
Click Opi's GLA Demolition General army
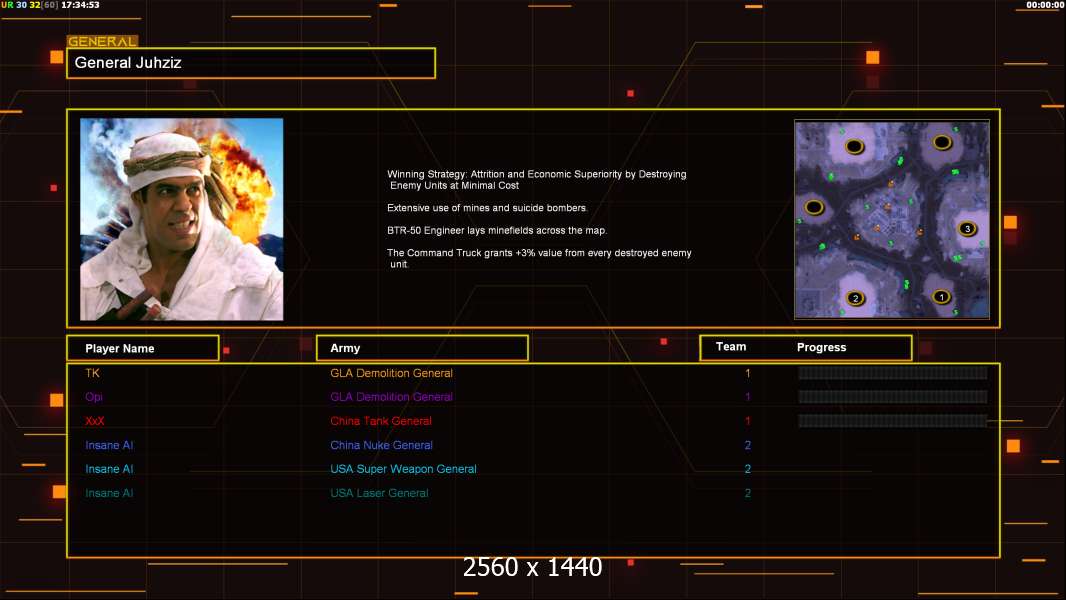click(392, 397)
